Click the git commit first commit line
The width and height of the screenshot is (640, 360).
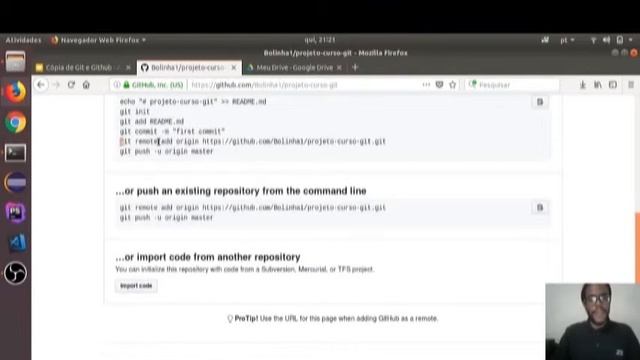pos(172,131)
